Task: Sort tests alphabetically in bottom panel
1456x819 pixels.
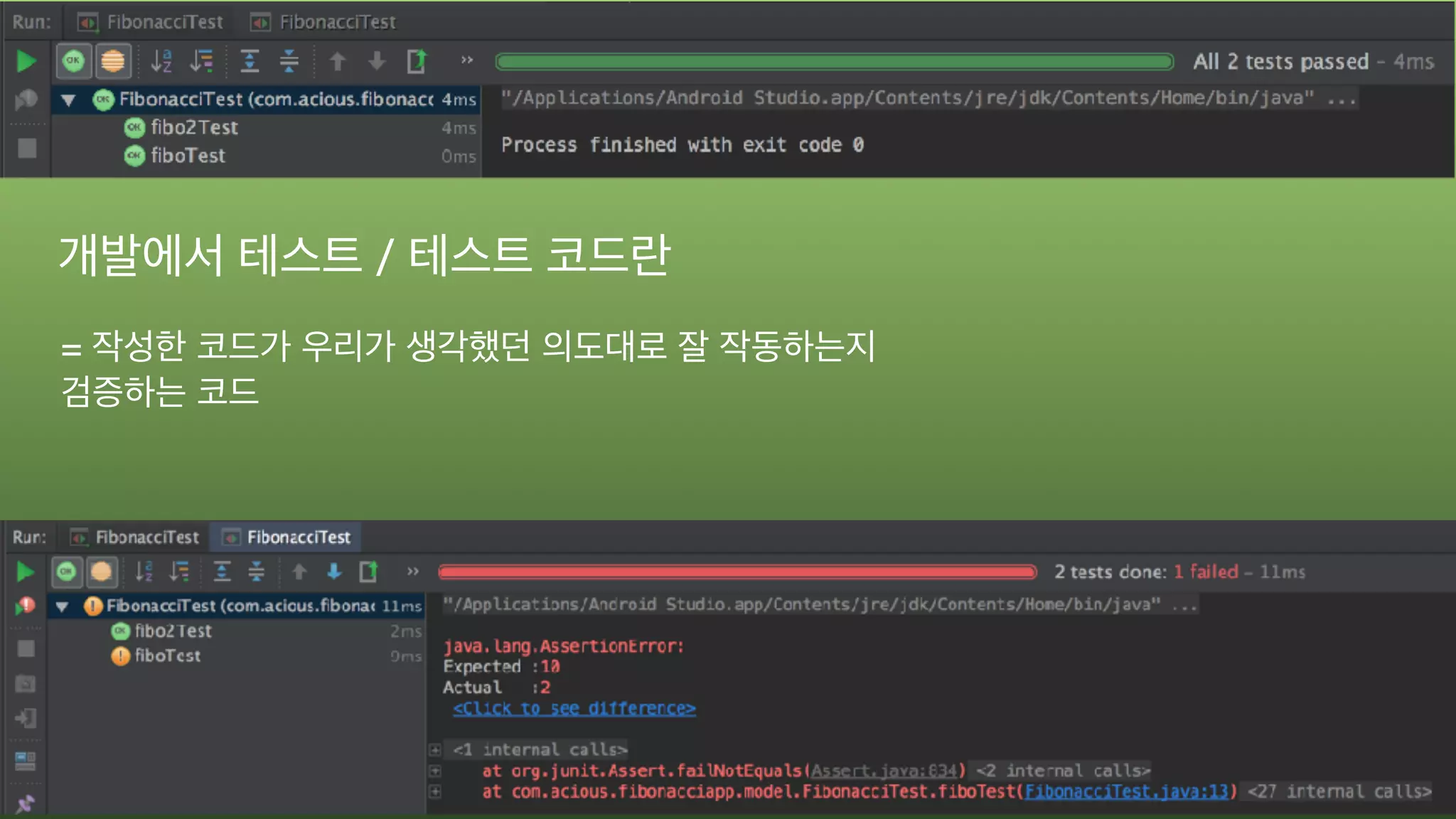Action: click(x=144, y=572)
